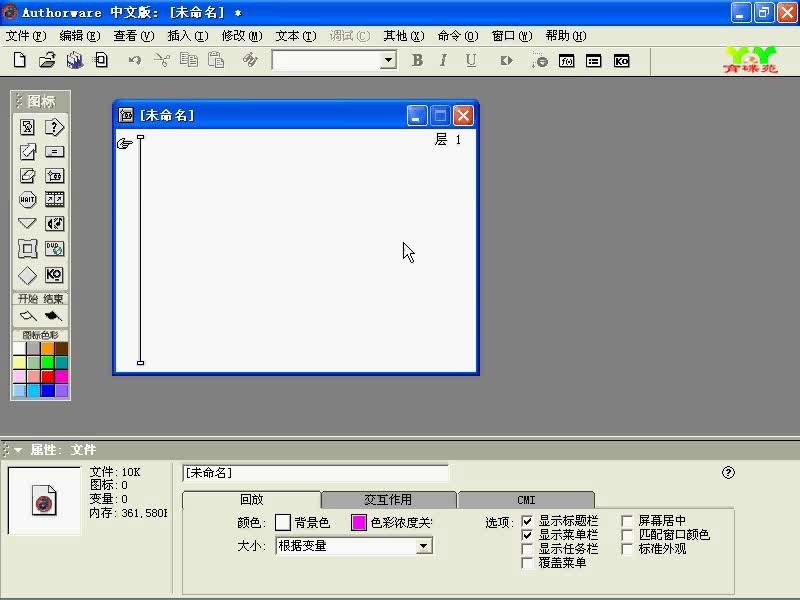This screenshot has height=600, width=800.
Task: Toggle Underline text formatting
Action: [471, 60]
